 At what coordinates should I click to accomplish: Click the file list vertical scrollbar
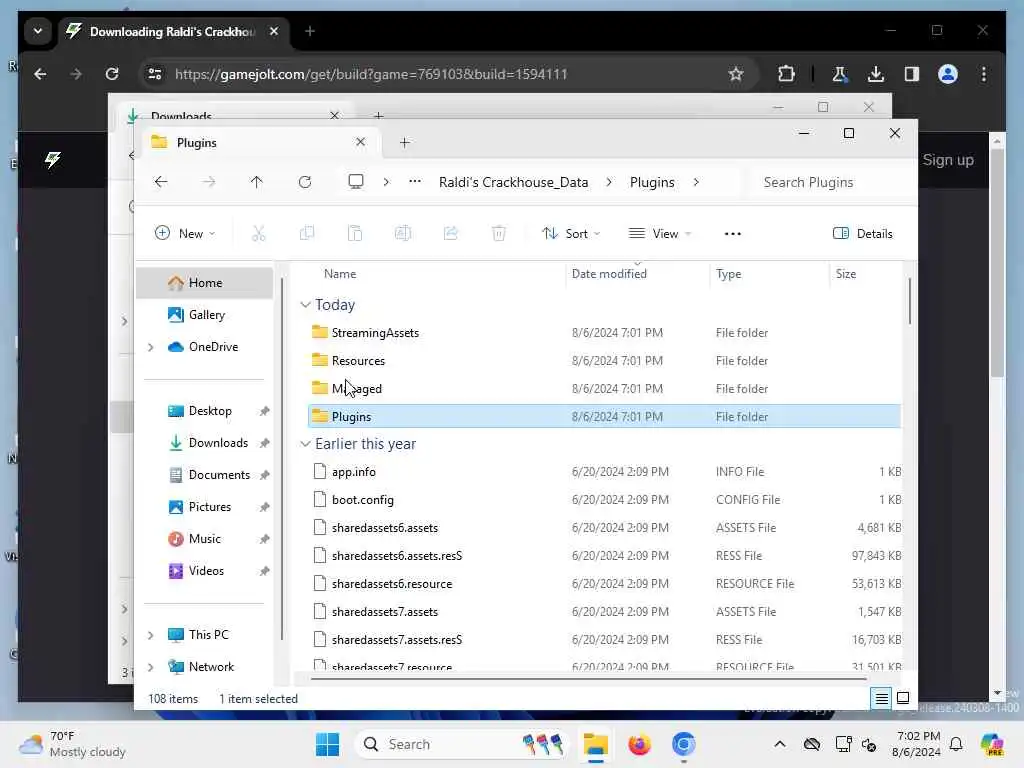pyautogui.click(x=909, y=300)
